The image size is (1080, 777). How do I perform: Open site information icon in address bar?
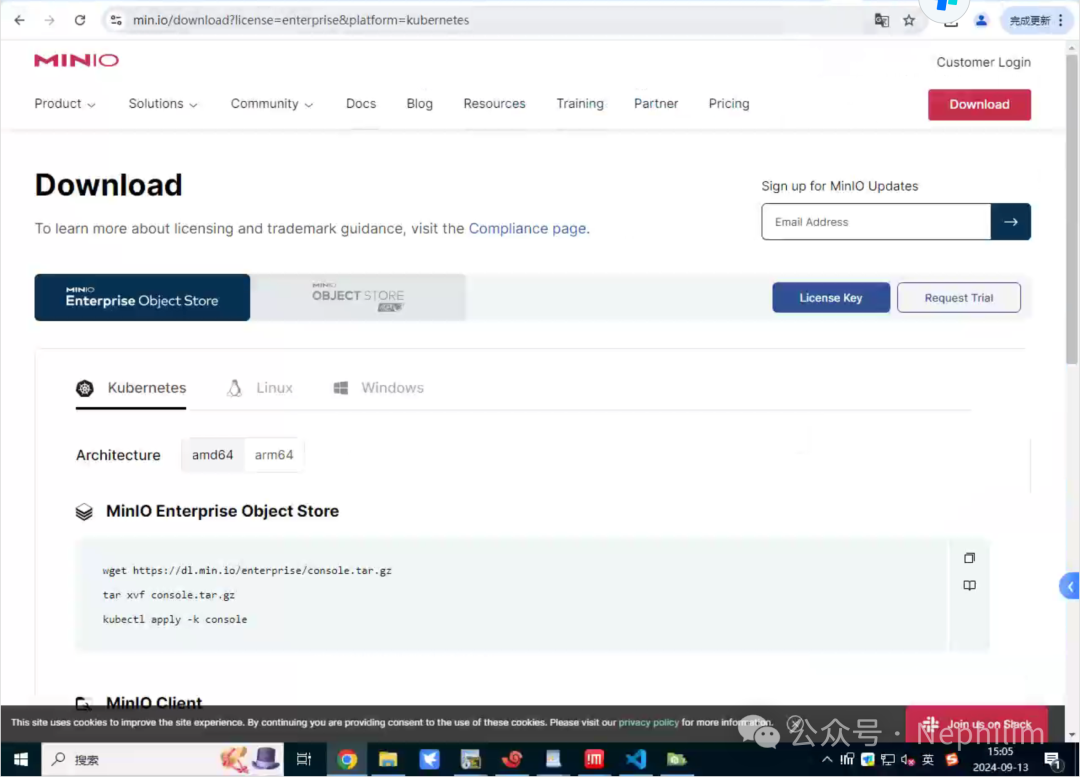116,20
